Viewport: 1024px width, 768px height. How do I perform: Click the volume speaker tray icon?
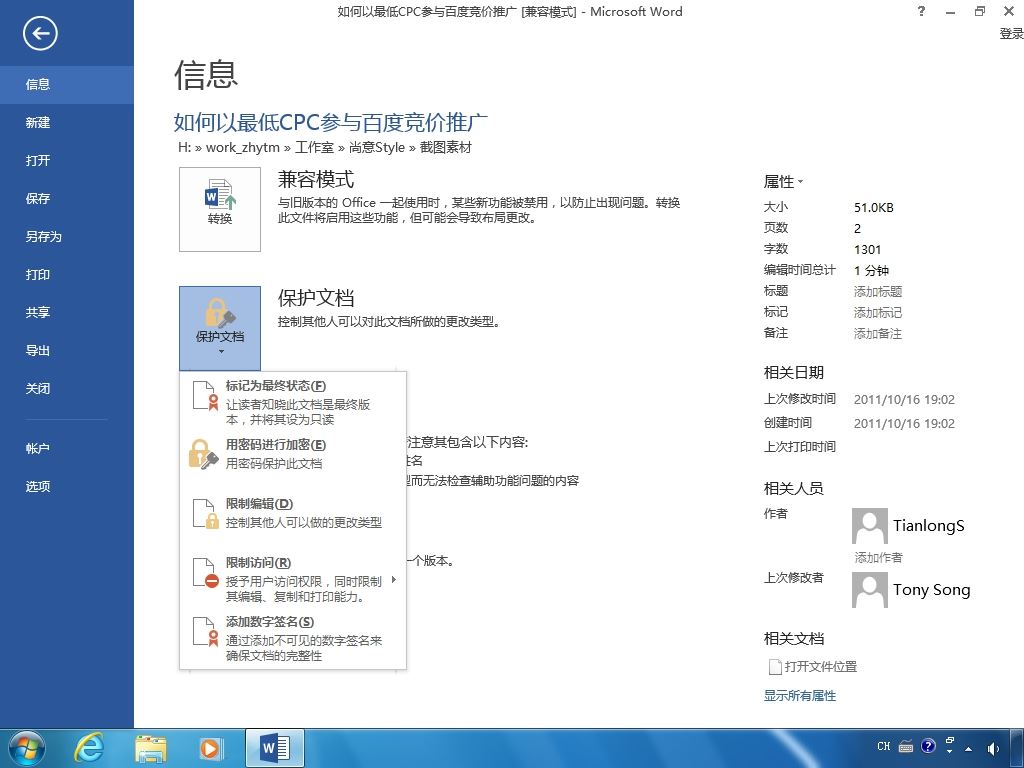tap(993, 748)
